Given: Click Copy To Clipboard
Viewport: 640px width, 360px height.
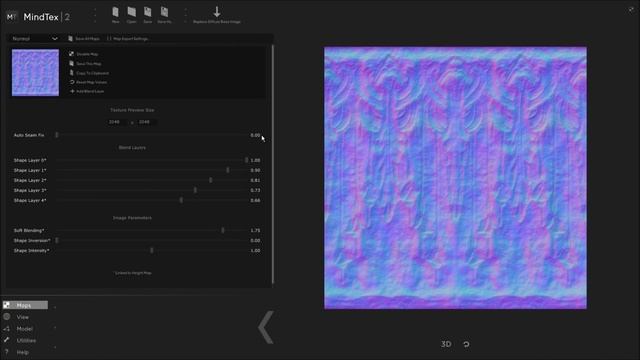Looking at the screenshot, I should [89, 73].
